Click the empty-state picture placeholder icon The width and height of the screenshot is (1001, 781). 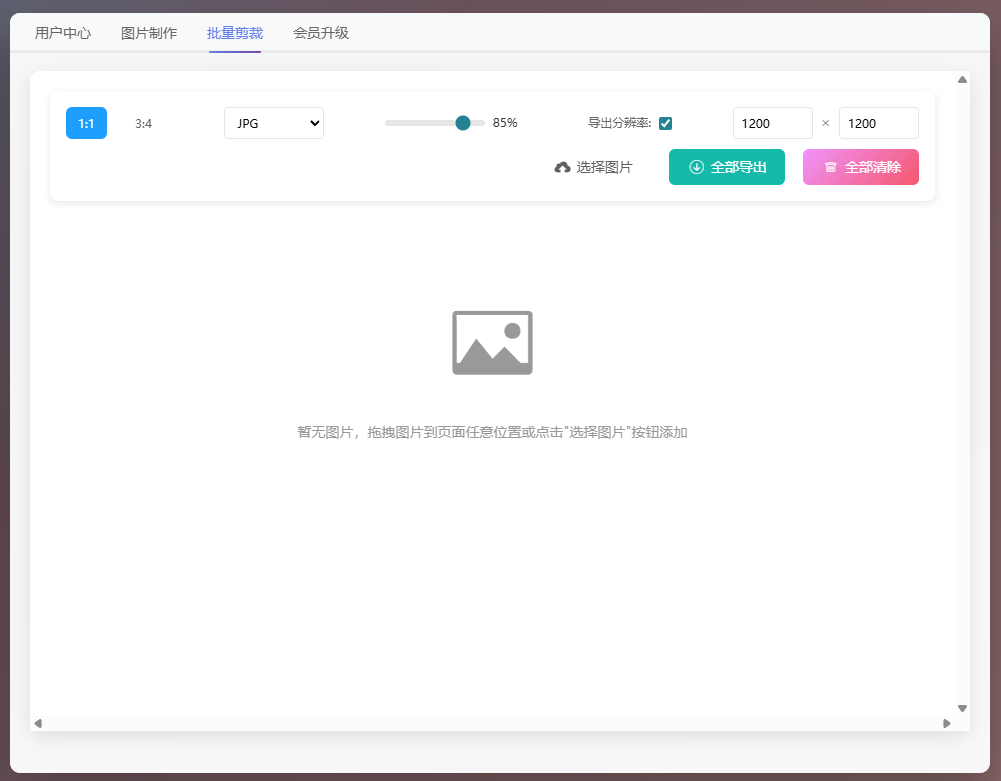(491, 342)
